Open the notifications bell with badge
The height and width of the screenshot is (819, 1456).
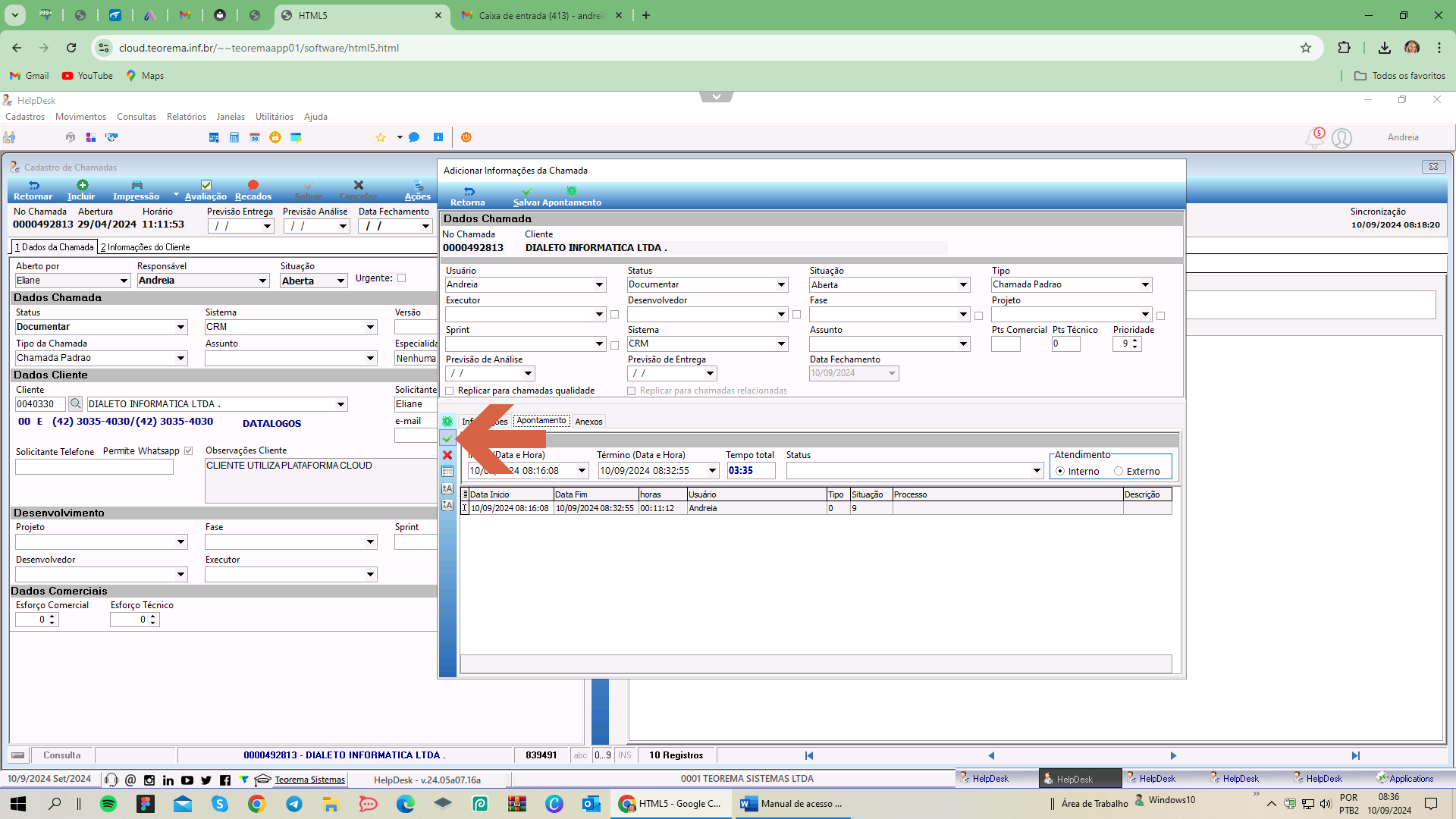[1314, 137]
